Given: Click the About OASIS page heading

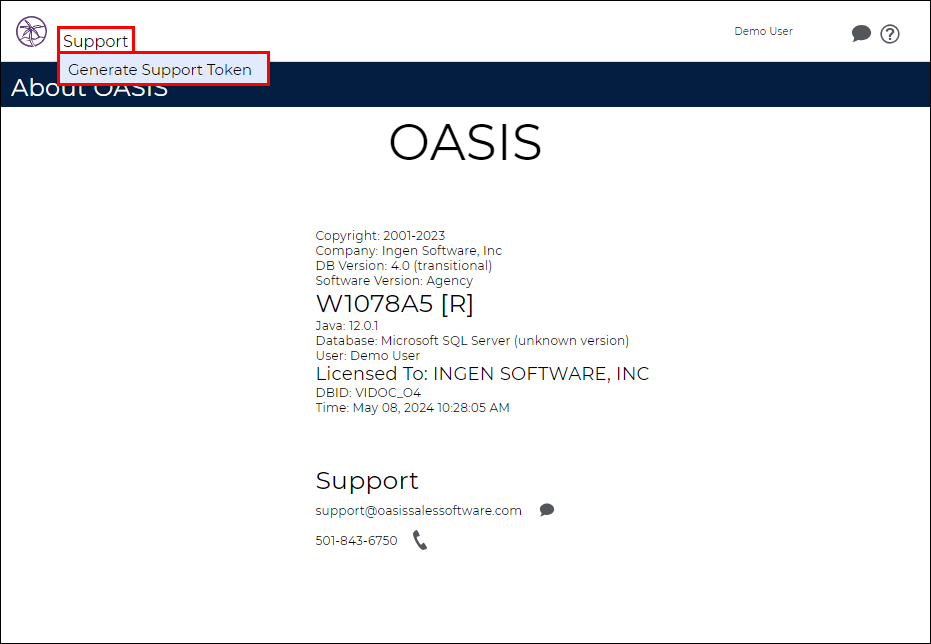Looking at the screenshot, I should (89, 88).
